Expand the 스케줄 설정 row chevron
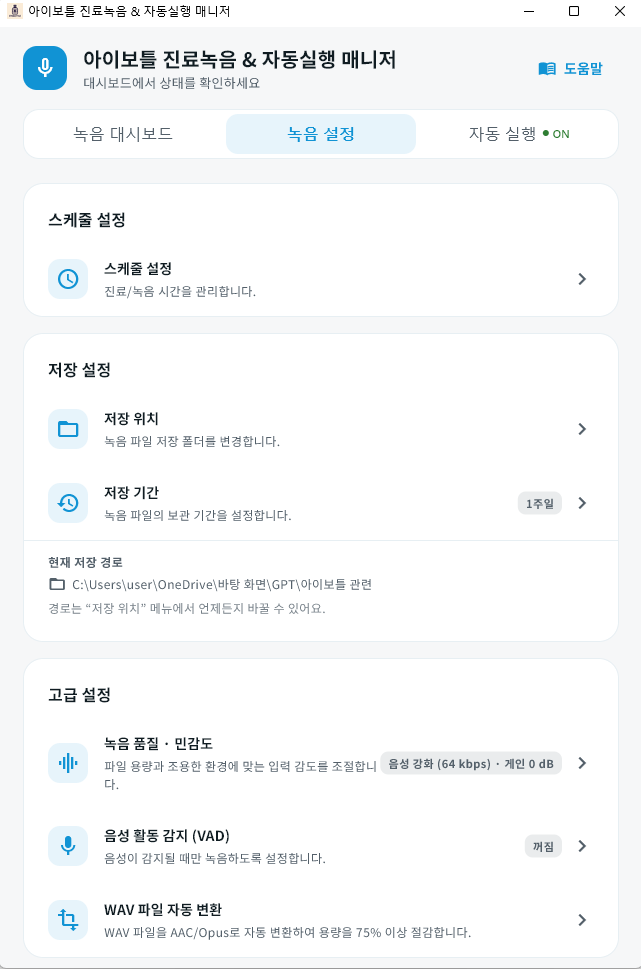The width and height of the screenshot is (641, 969). pyautogui.click(x=582, y=279)
